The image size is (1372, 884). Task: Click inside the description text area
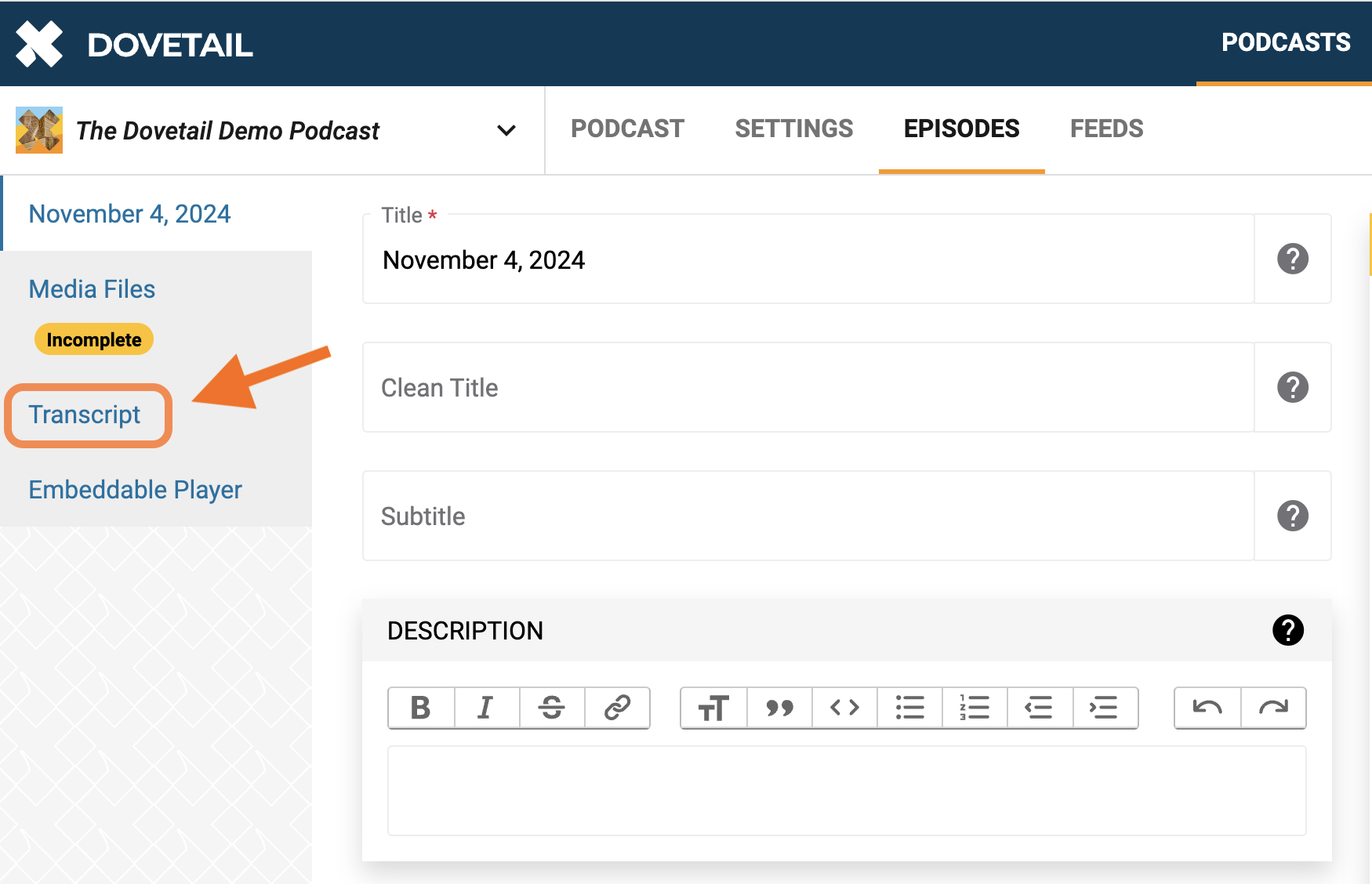[847, 791]
